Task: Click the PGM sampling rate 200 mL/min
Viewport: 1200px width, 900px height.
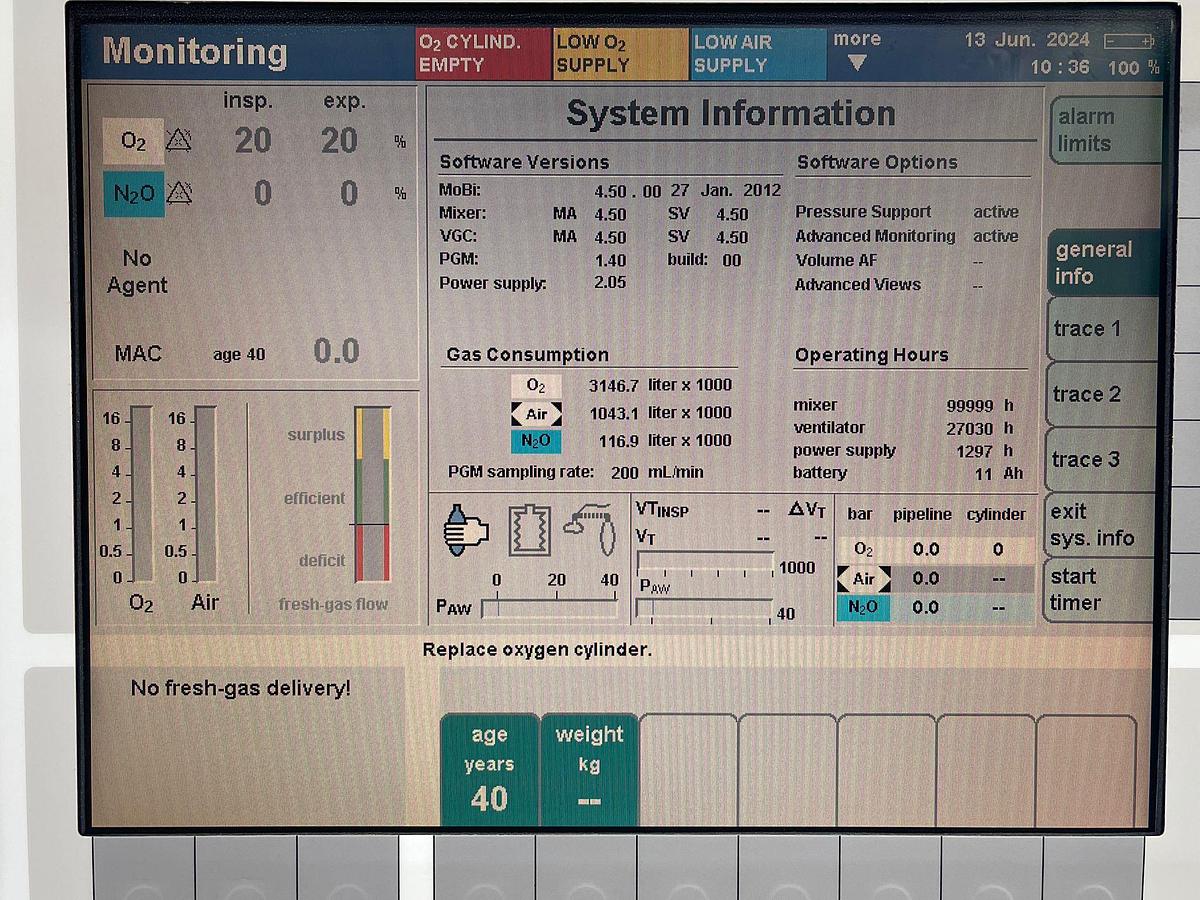Action: [x=576, y=472]
